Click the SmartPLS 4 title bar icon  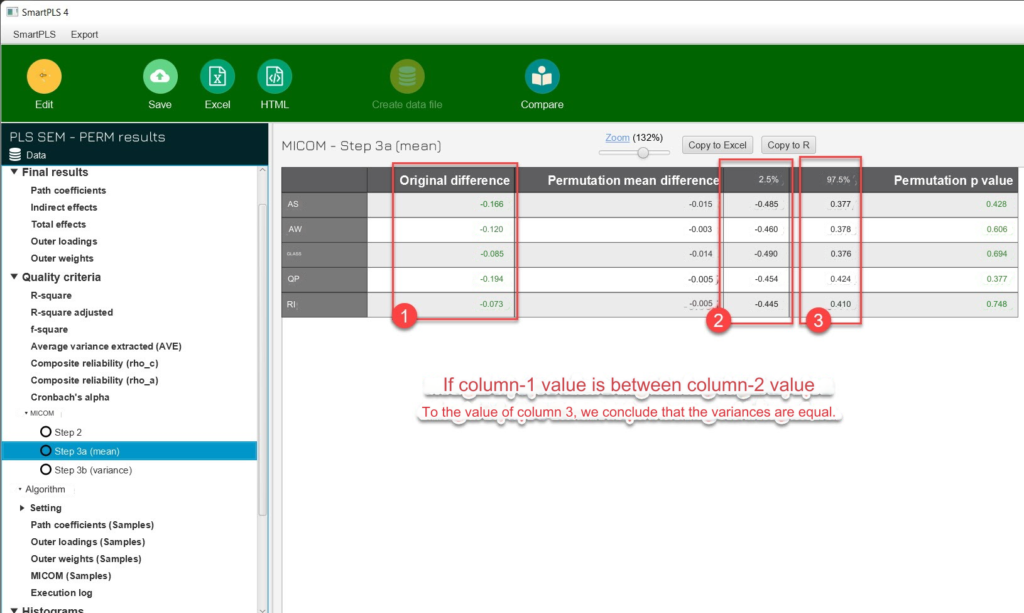pos(12,11)
